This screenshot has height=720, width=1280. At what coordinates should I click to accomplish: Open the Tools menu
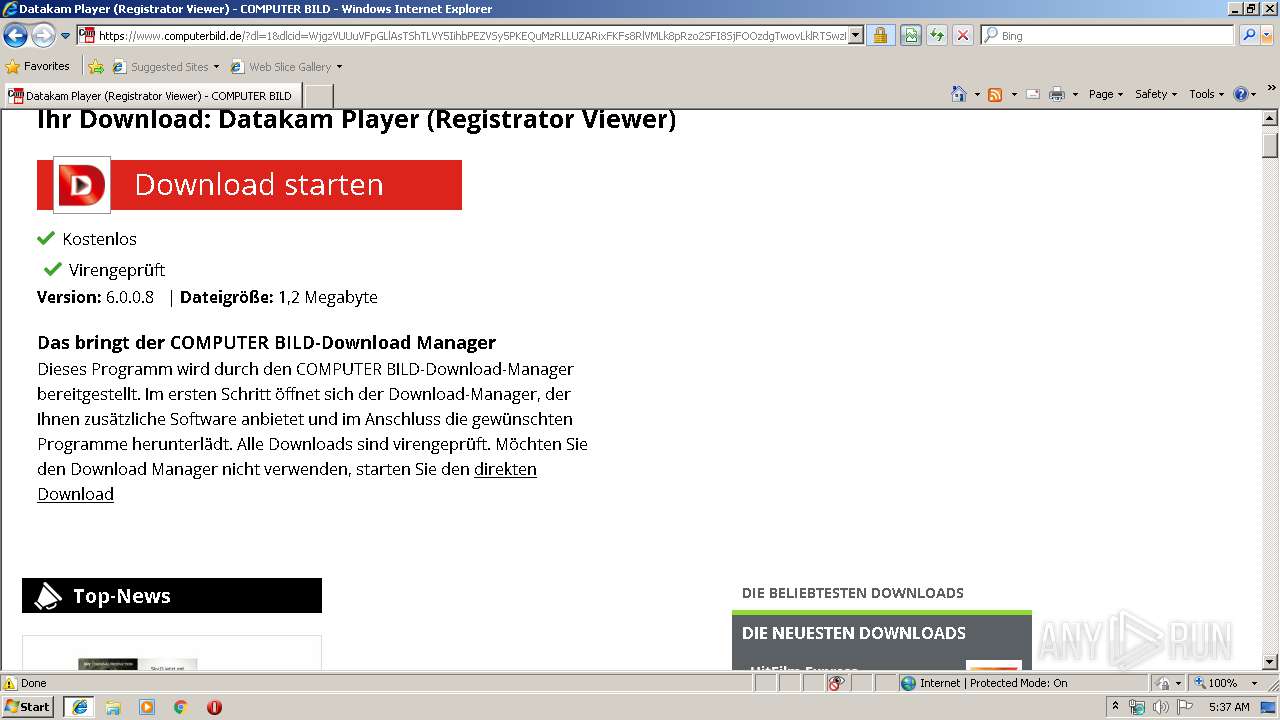click(x=1206, y=94)
